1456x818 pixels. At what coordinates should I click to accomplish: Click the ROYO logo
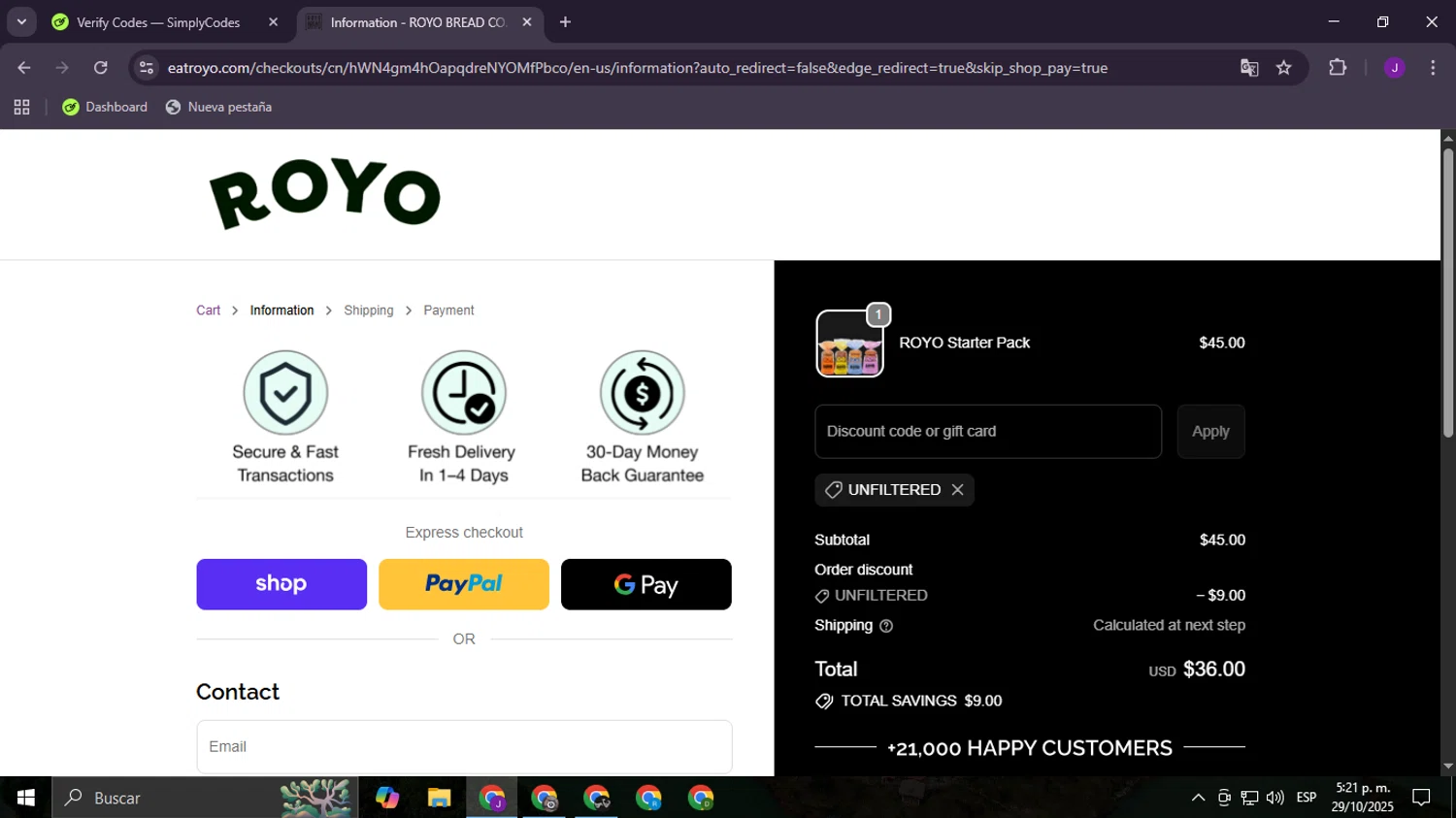point(325,194)
